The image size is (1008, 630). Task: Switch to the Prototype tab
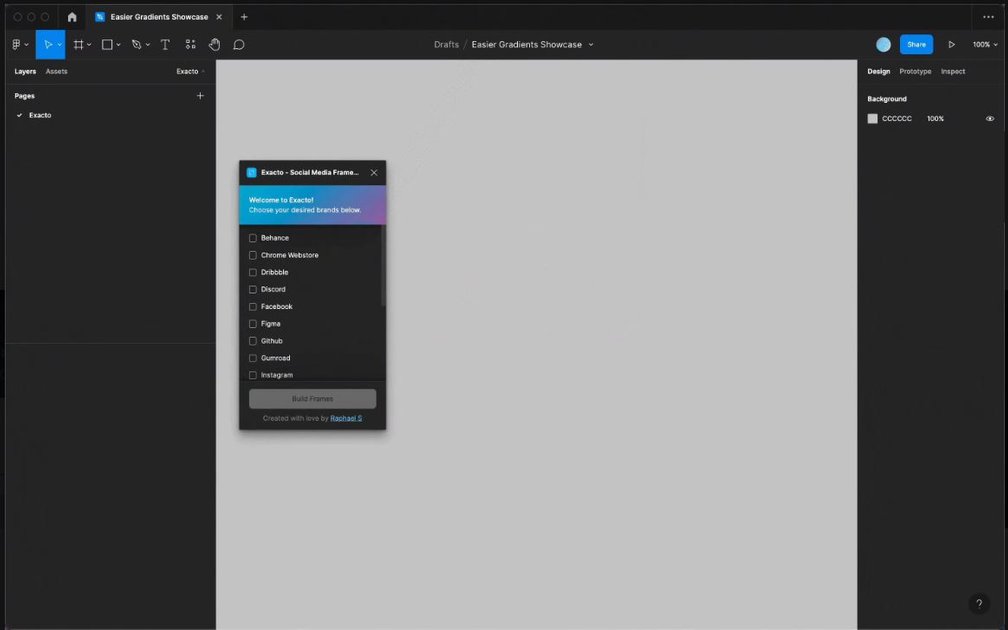pos(914,71)
